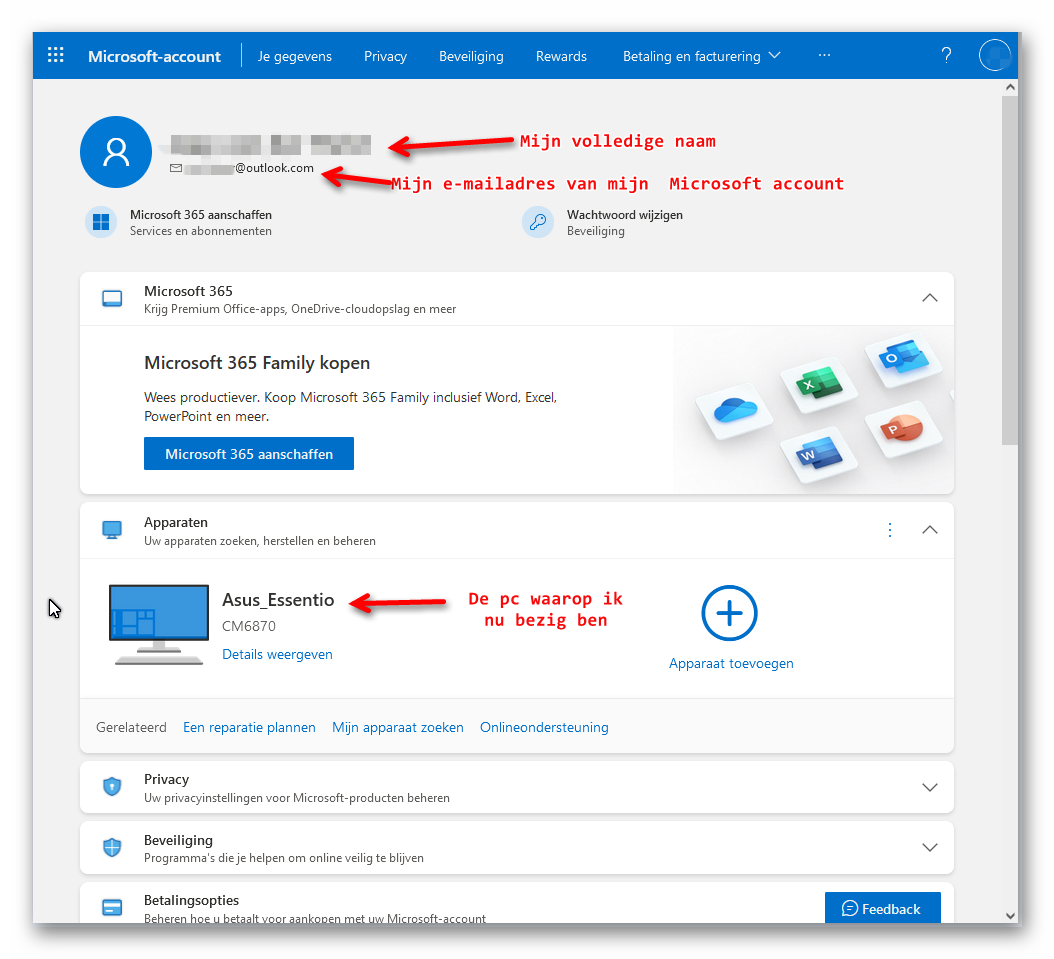Click the Asus_Essentio computer thumbnail
The width and height of the screenshot is (1054, 959).
(160, 625)
